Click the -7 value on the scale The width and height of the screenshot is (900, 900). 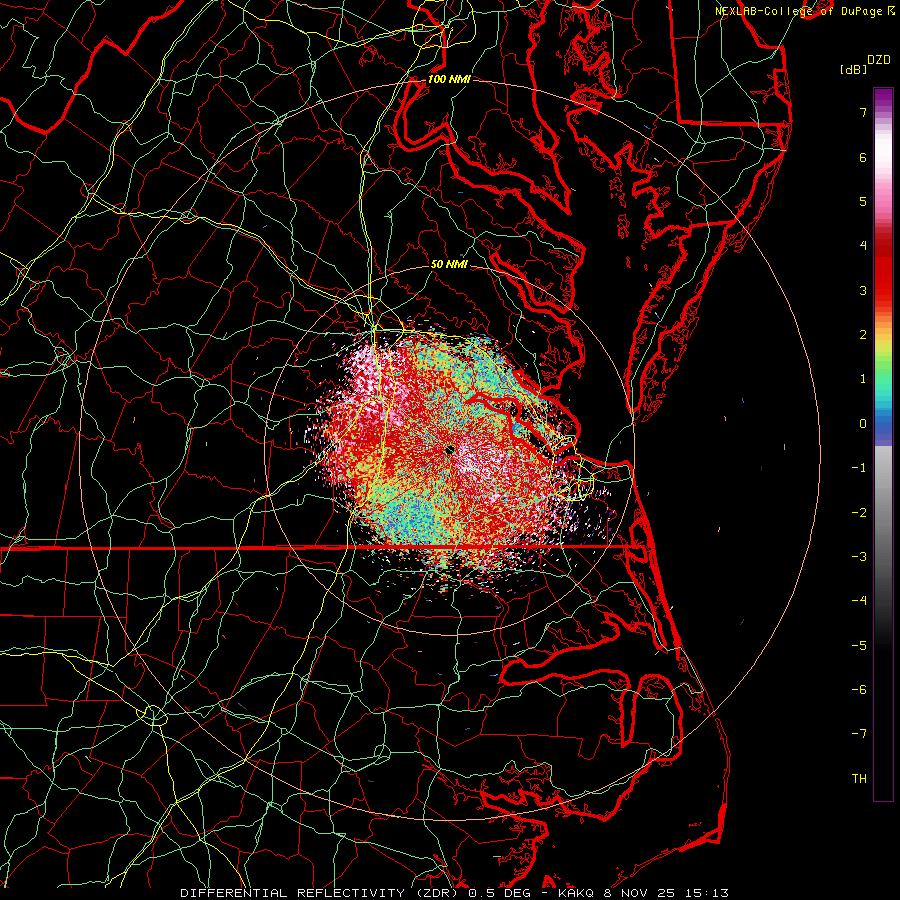click(x=859, y=734)
